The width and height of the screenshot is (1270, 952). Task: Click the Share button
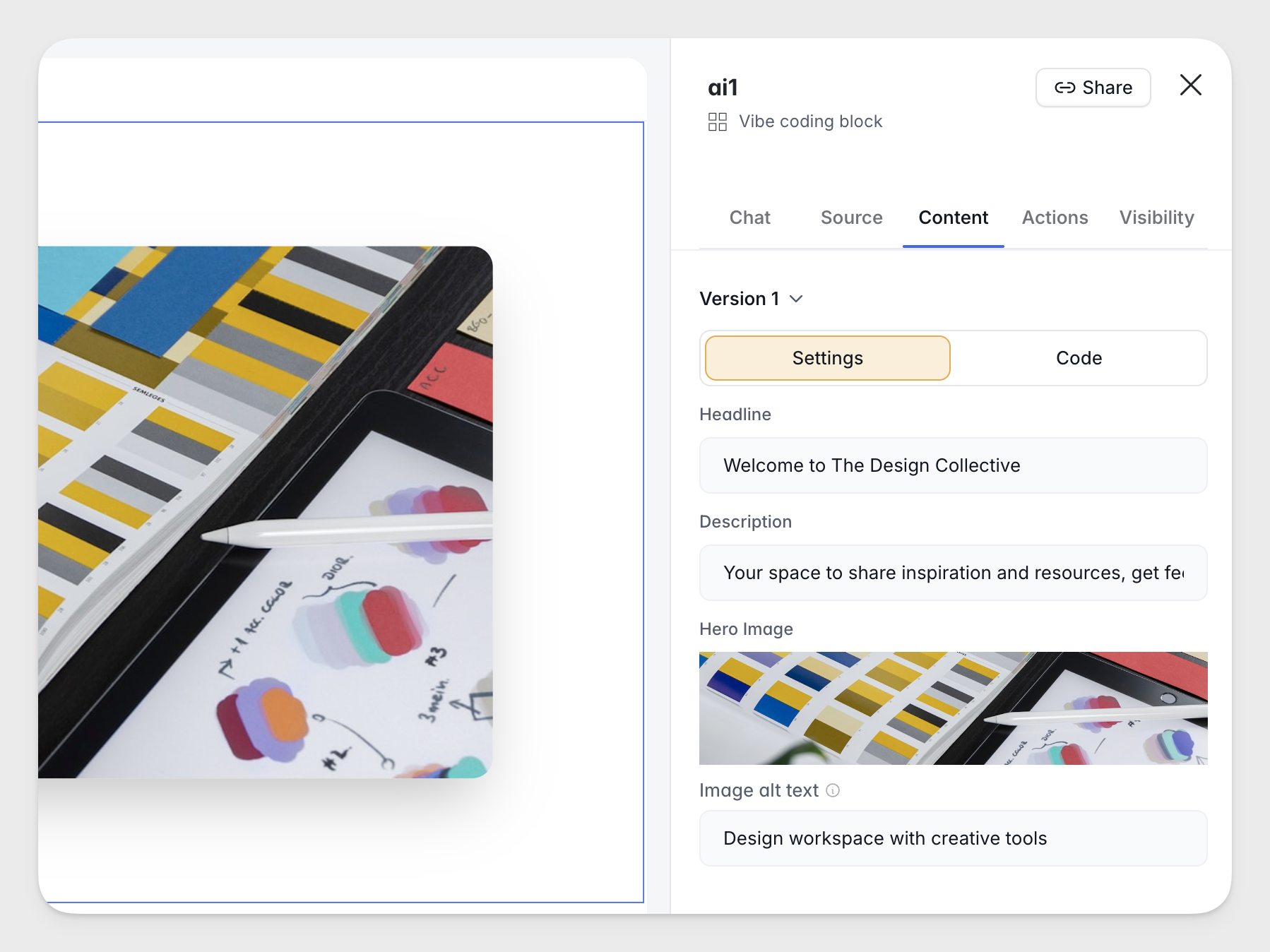pyautogui.click(x=1093, y=88)
